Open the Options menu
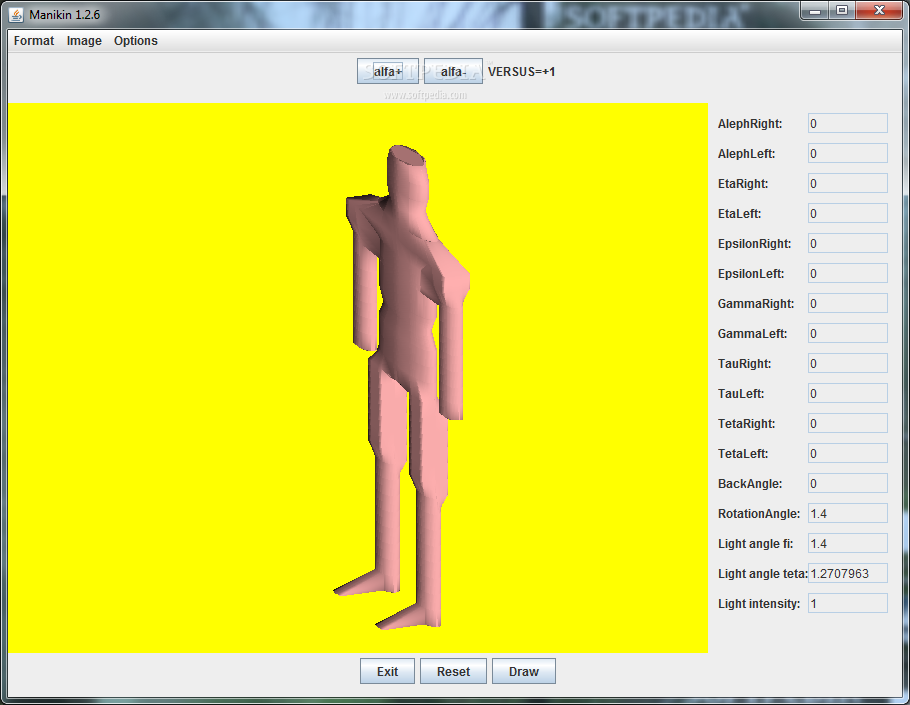 136,41
